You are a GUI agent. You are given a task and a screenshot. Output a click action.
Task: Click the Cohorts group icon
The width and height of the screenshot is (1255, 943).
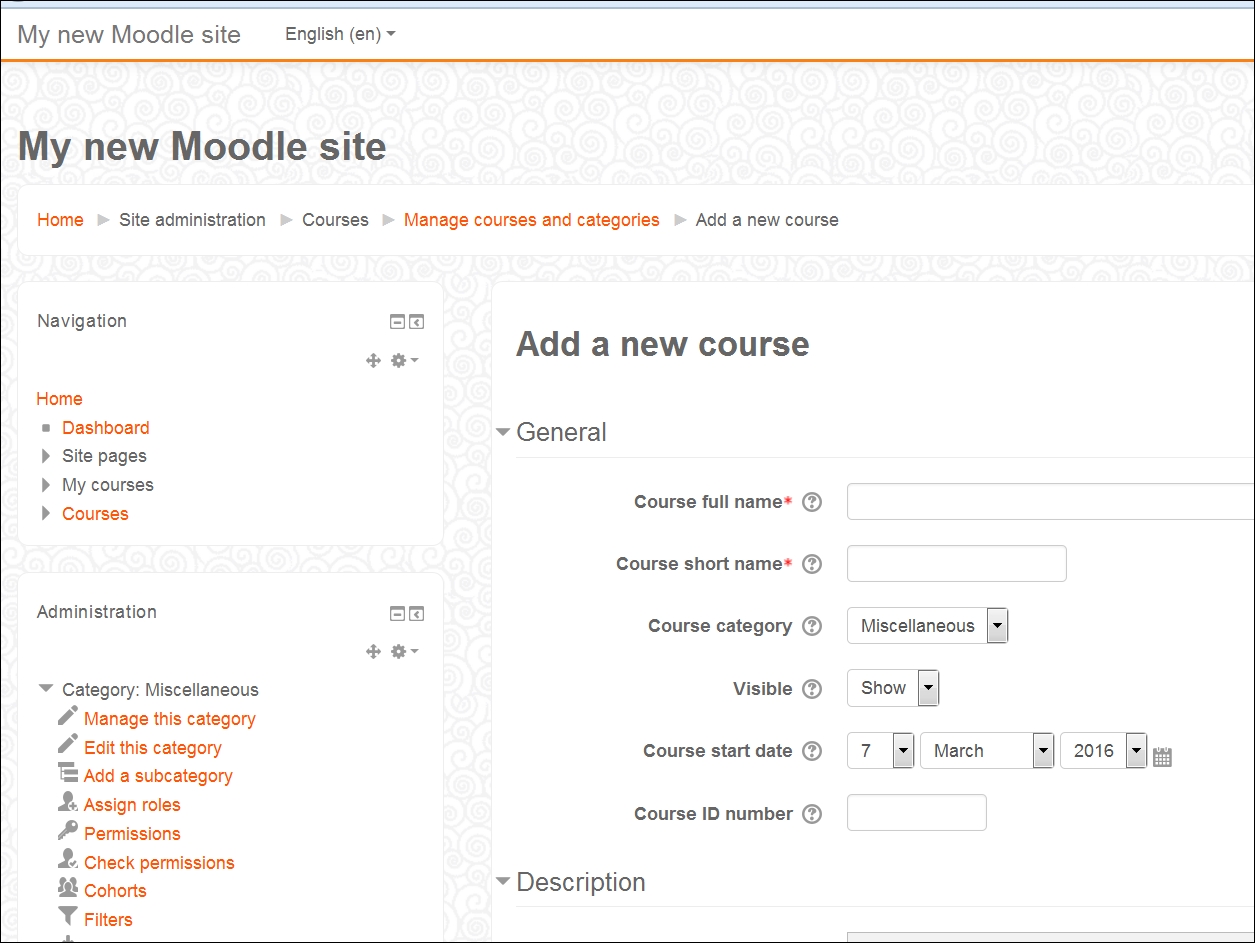[x=68, y=888]
